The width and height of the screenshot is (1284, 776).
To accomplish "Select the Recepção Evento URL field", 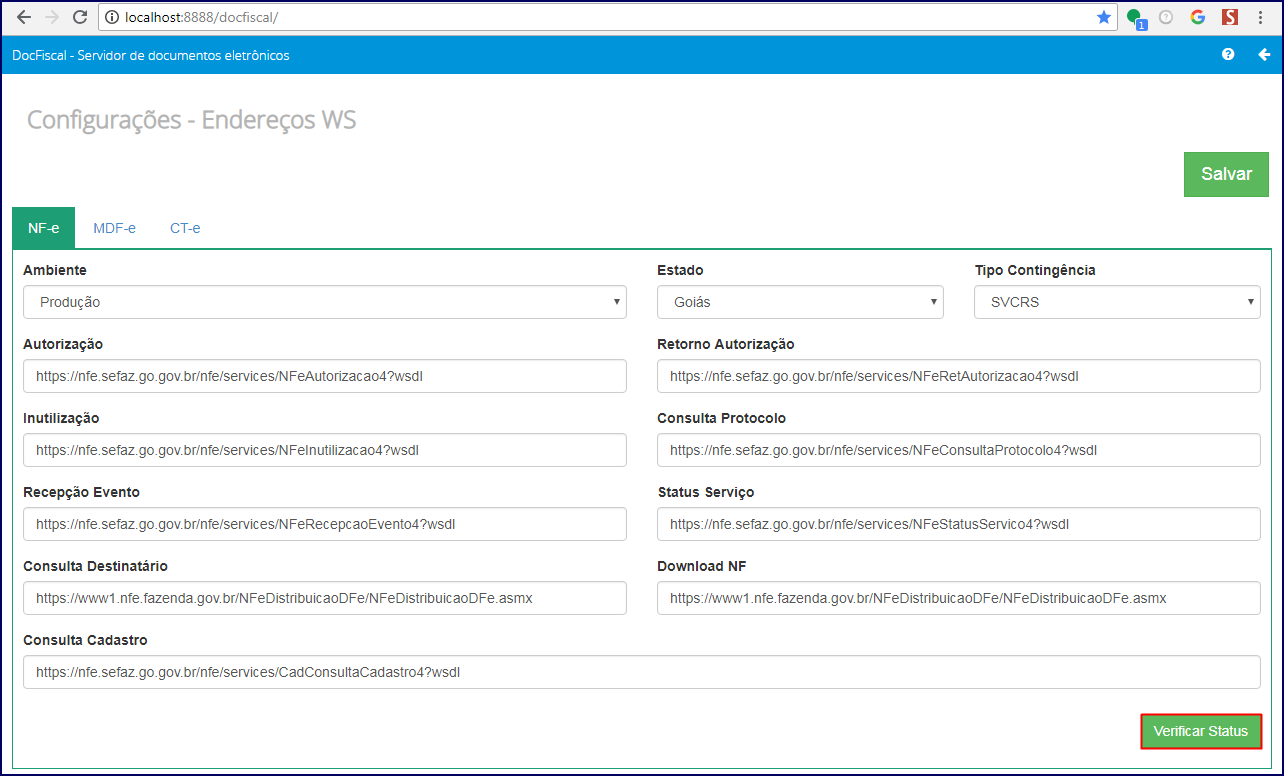I will (x=325, y=524).
